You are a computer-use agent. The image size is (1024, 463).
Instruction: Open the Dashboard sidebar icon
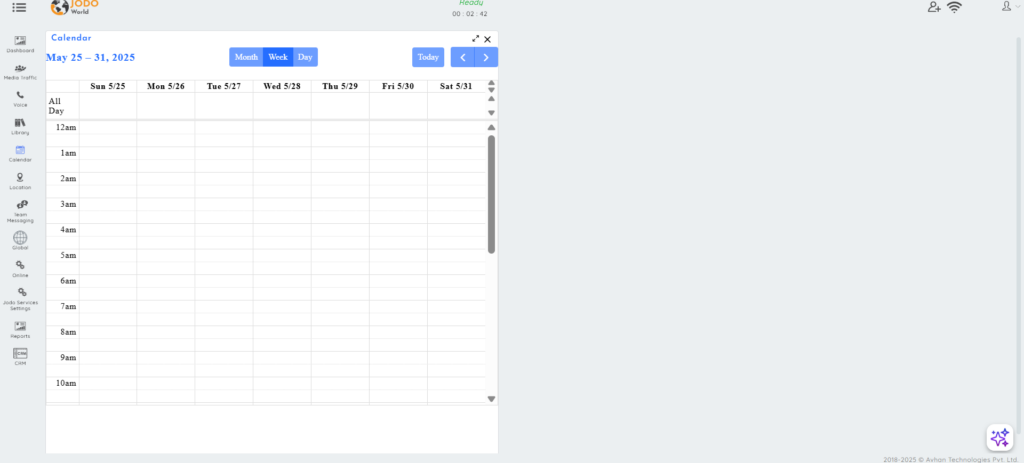point(20,40)
